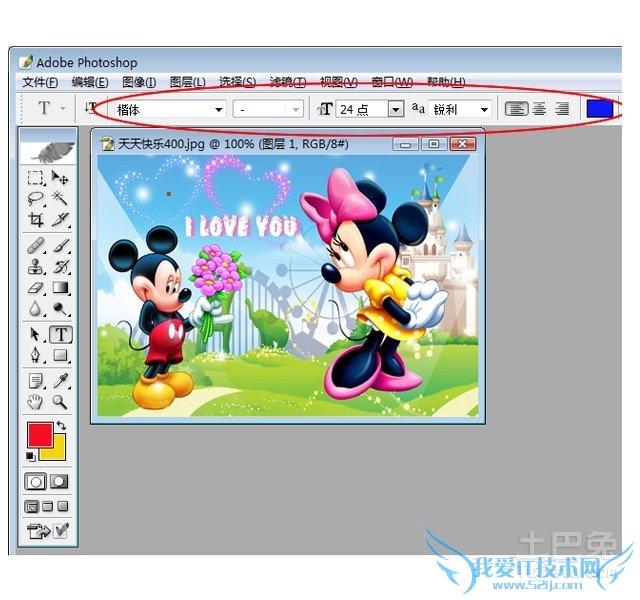This screenshot has width=640, height=600.
Task: Select the Clone Stamp tool
Action: click(x=35, y=267)
